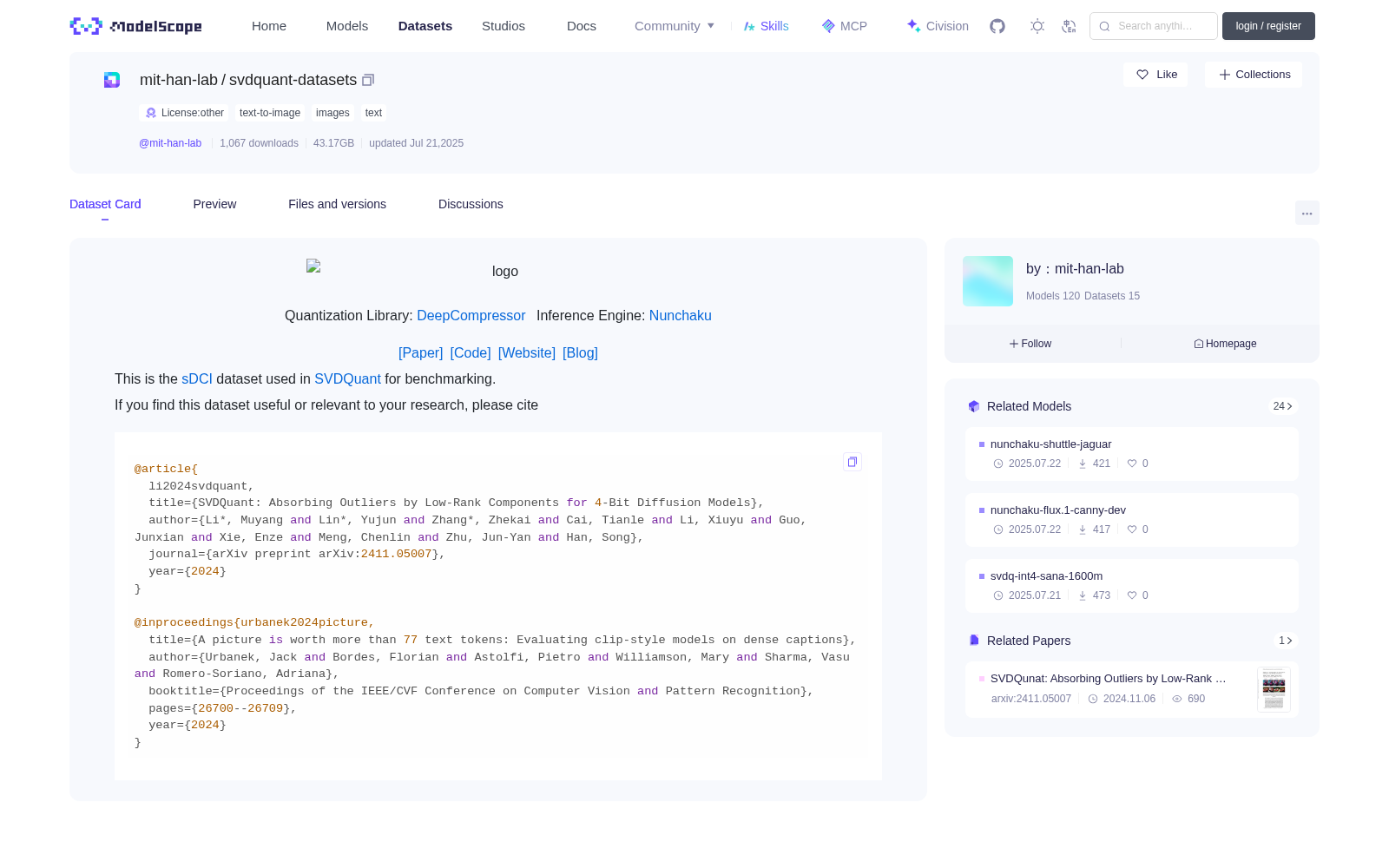Viewport: 1389px width, 868px height.
Task: Open the Skills link
Action: point(766,26)
